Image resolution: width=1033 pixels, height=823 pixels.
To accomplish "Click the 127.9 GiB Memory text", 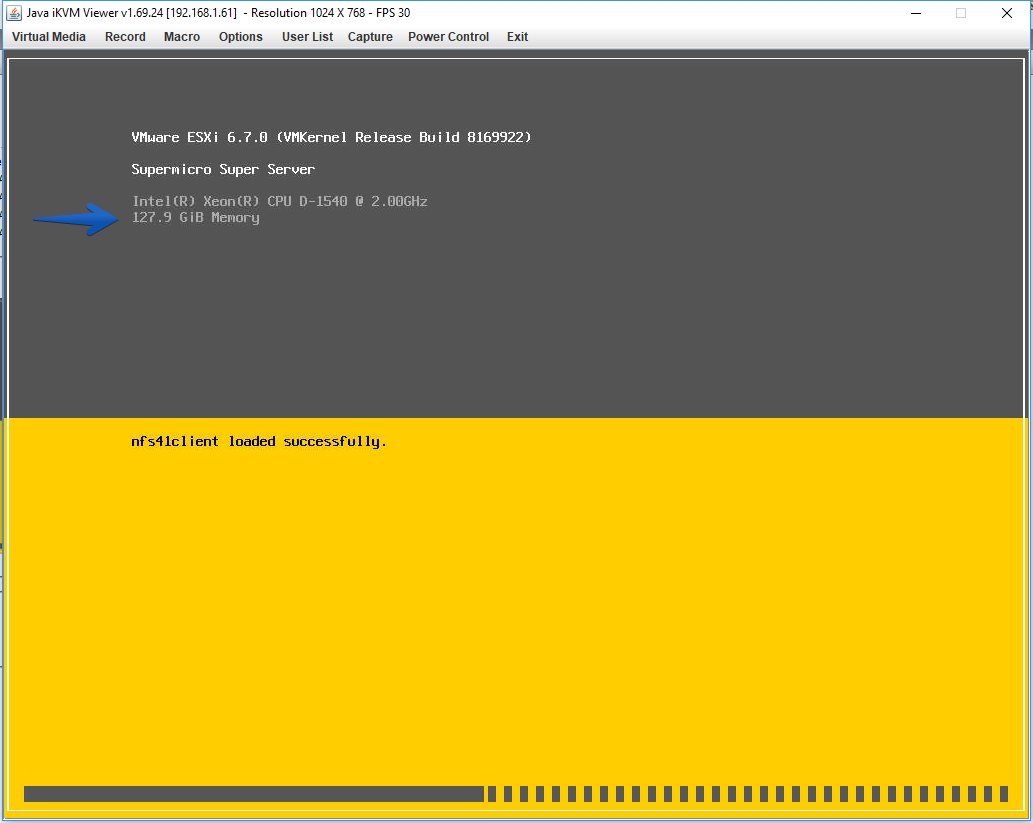I will (196, 217).
